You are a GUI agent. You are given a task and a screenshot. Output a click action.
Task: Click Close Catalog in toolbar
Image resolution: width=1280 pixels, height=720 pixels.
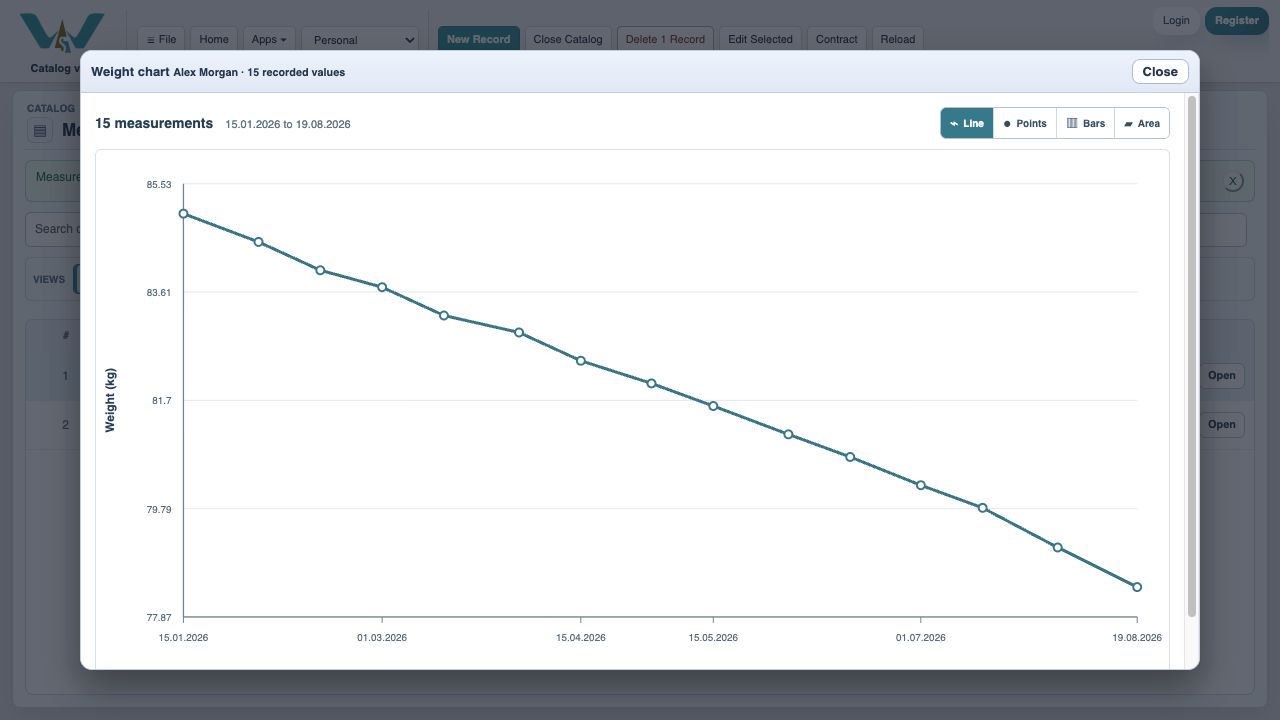coord(568,39)
